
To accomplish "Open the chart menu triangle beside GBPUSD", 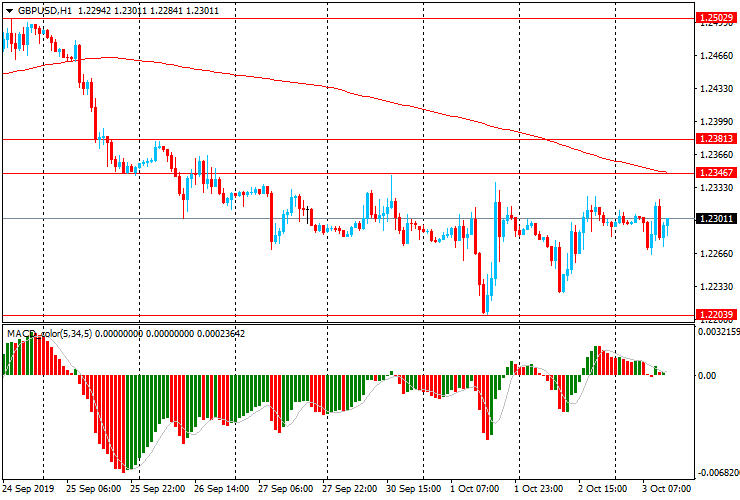I will pos(9,10).
